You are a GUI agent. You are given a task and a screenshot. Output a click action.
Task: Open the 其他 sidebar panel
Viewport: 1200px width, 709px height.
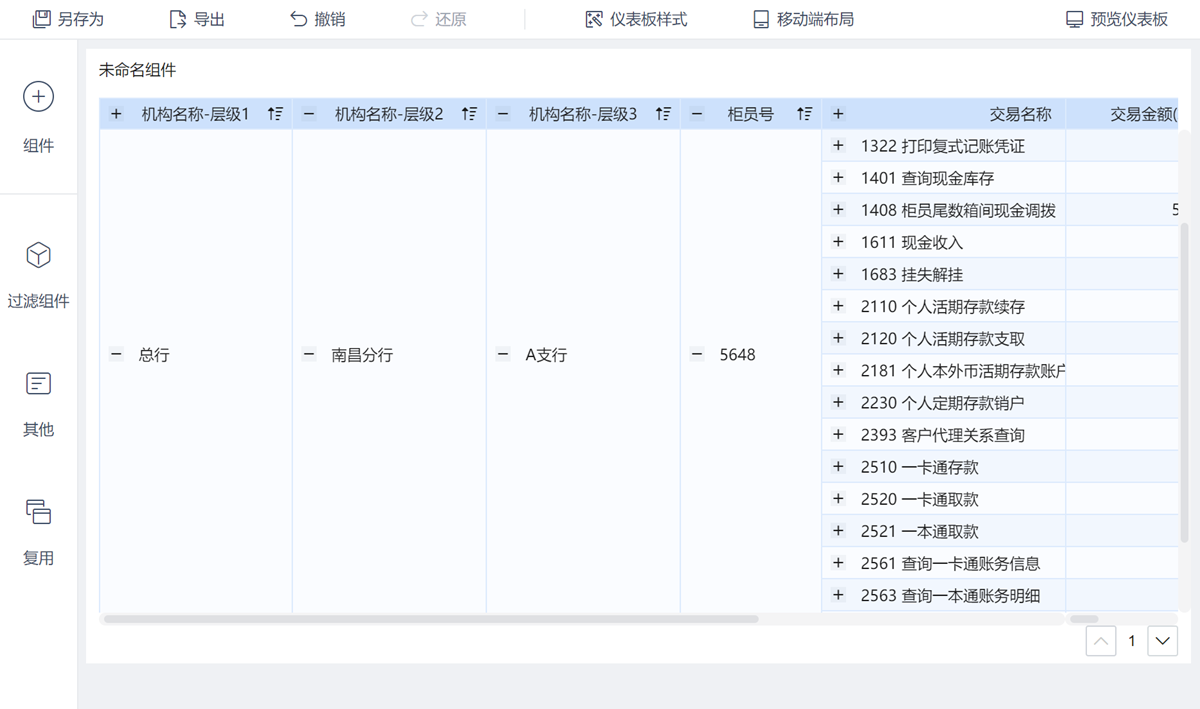click(x=38, y=403)
